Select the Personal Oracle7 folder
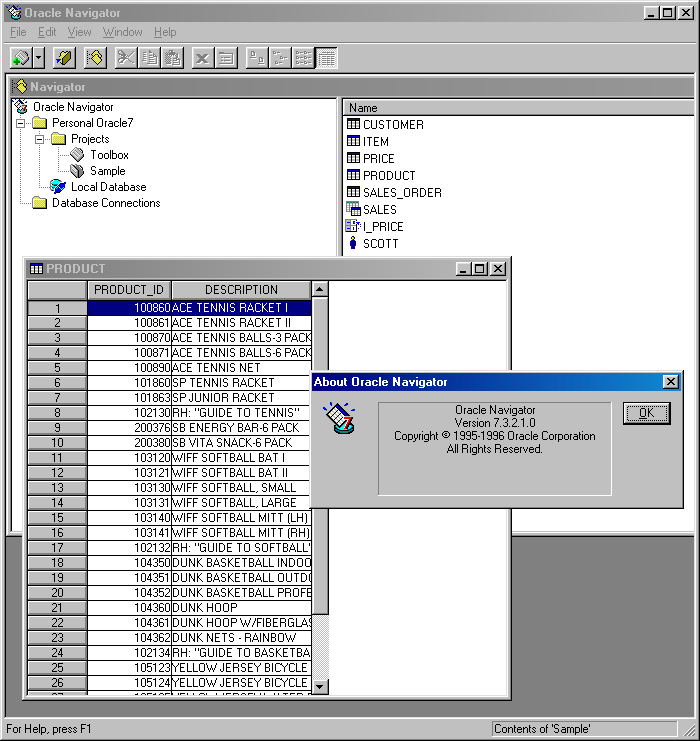Image resolution: width=700 pixels, height=741 pixels. [x=93, y=123]
